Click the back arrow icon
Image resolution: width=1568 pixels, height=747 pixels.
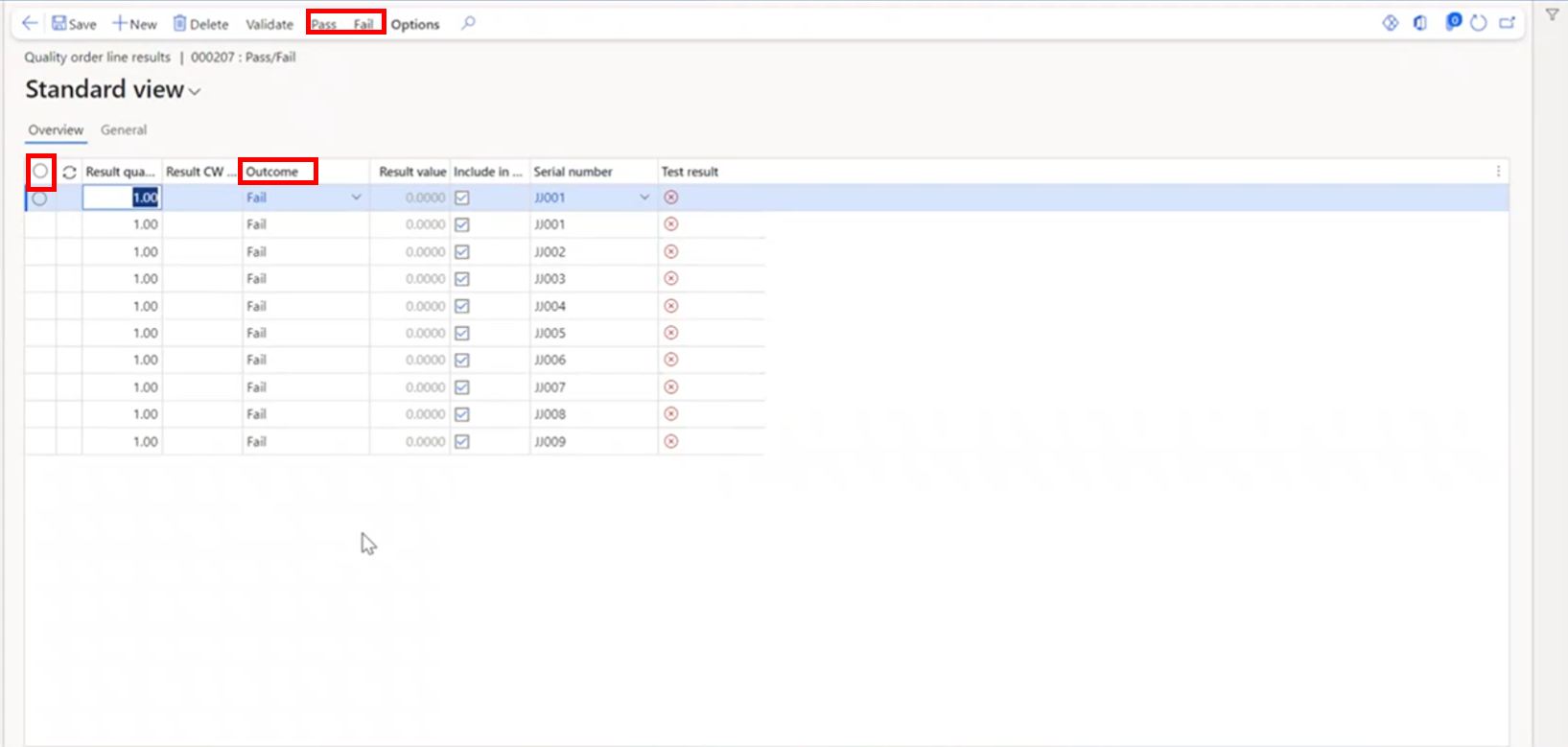[30, 23]
